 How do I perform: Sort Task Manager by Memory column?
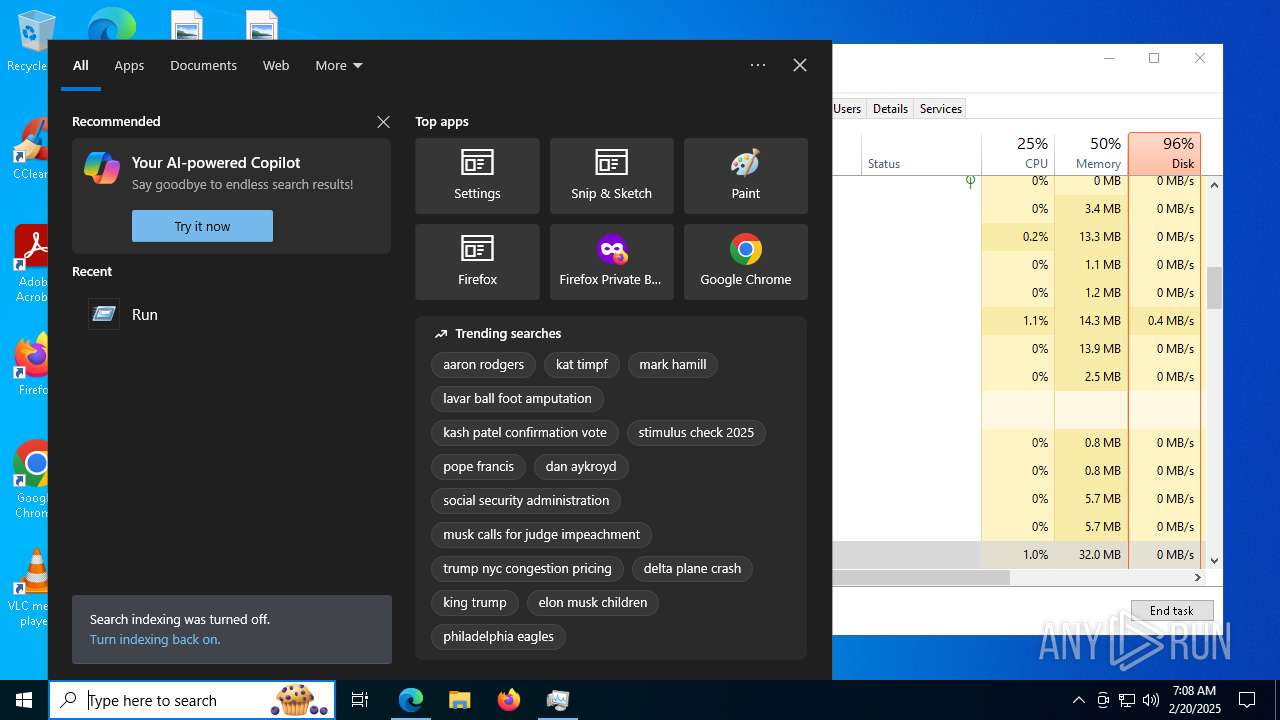pyautogui.click(x=1091, y=153)
